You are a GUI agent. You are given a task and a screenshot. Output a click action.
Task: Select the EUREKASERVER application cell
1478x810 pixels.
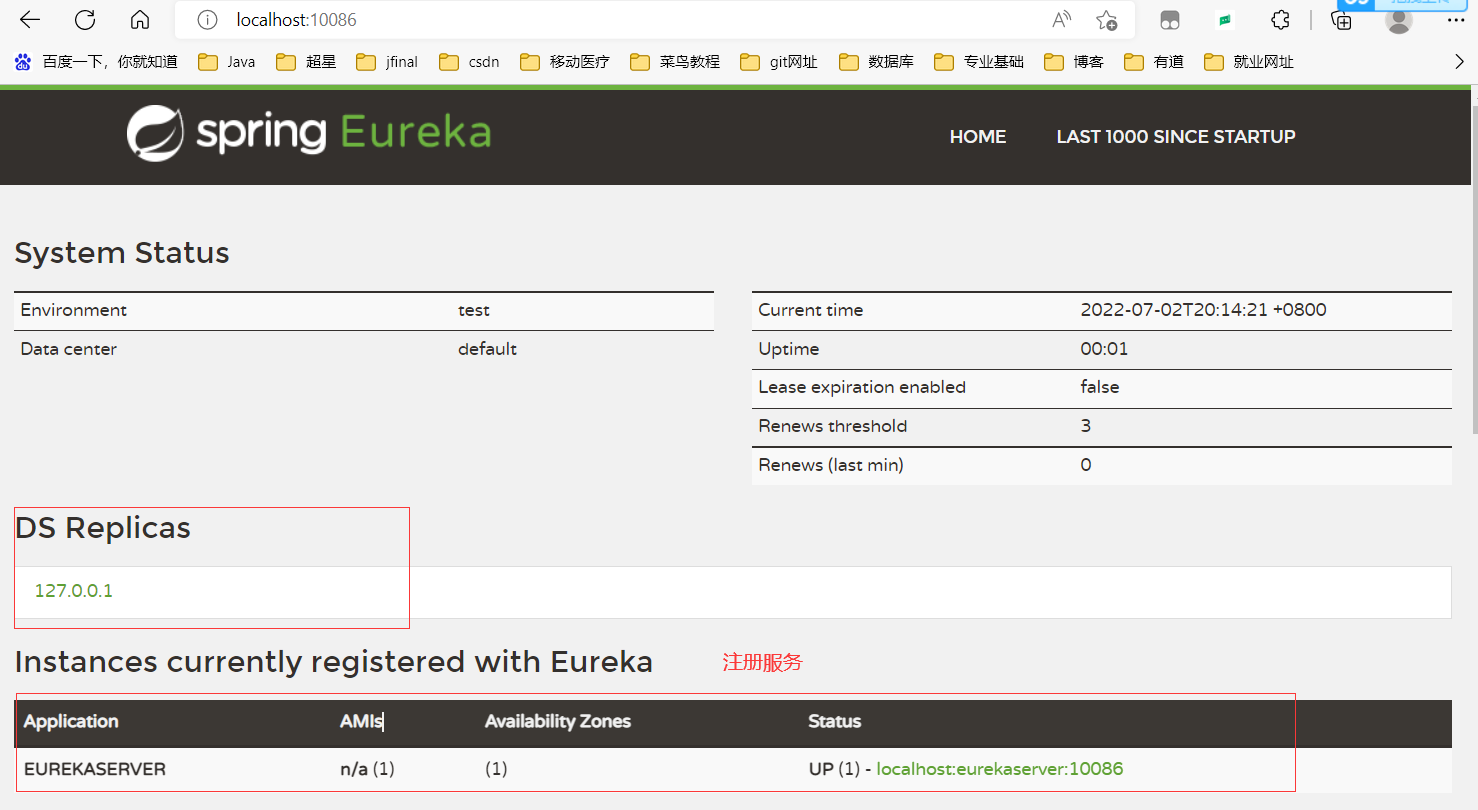click(x=95, y=769)
